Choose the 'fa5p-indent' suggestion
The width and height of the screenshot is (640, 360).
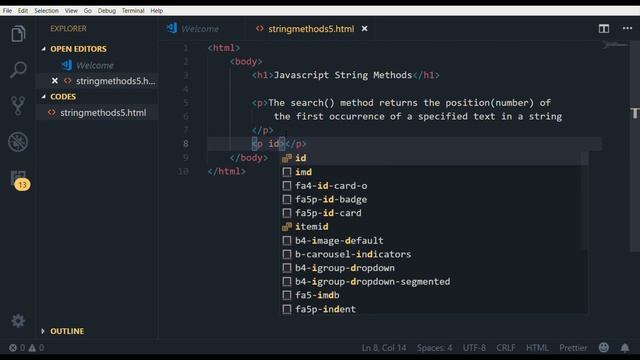[x=434, y=309]
